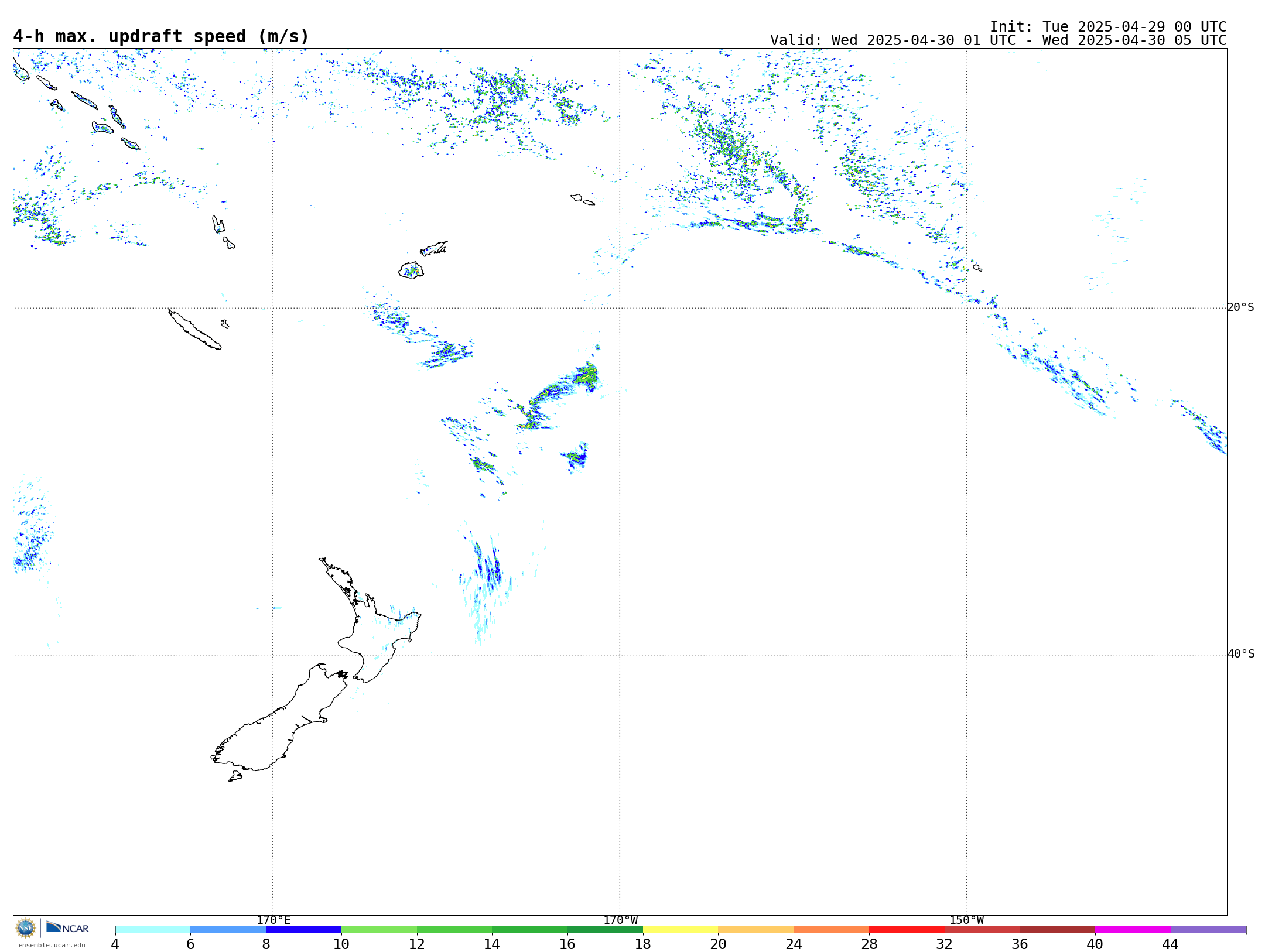Click the yellow 18-20 colorbar swatch
The width and height of the screenshot is (1265, 952).
tap(681, 930)
